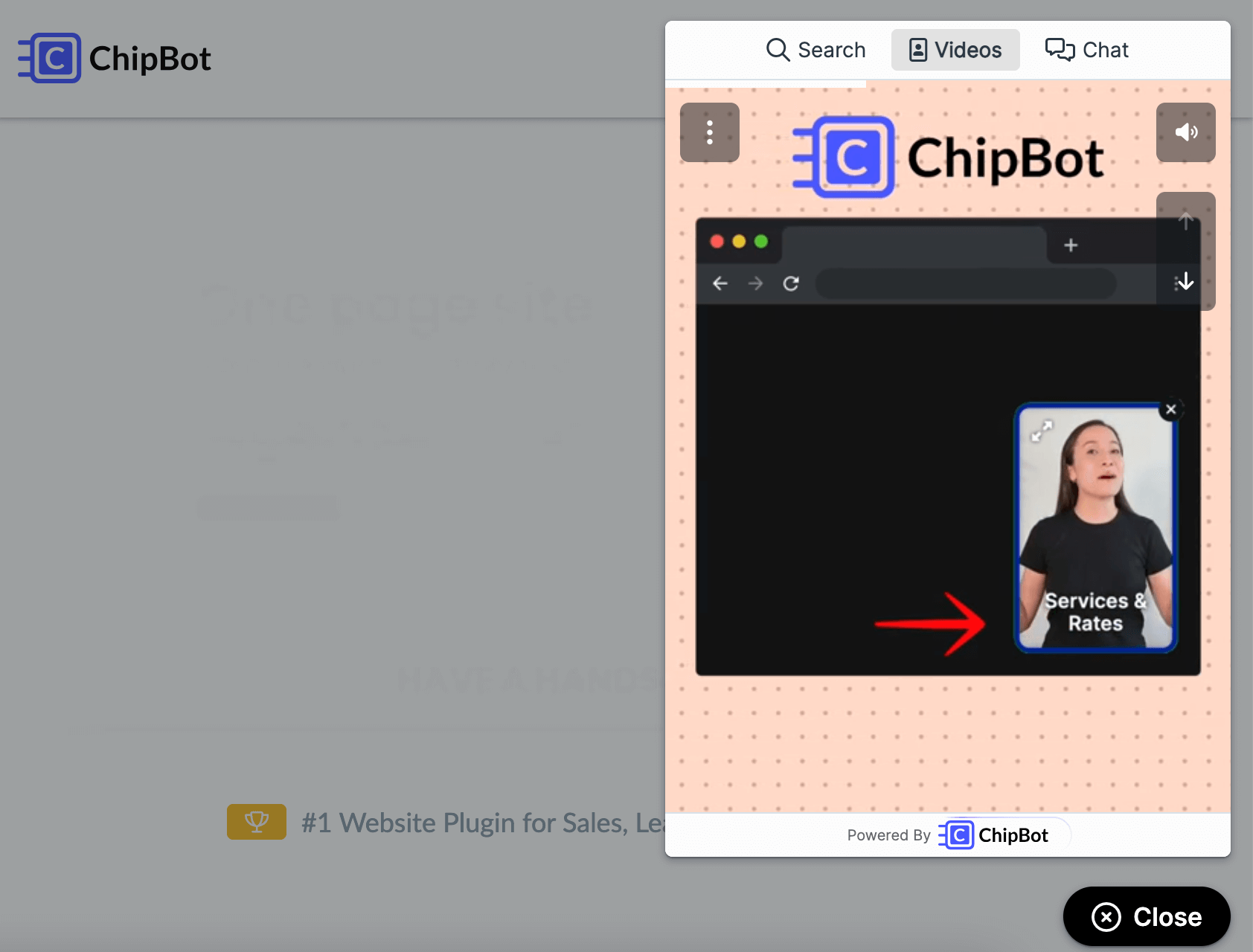1253x952 pixels.
Task: Click the Powered By ChipBot link
Action: 948,835
